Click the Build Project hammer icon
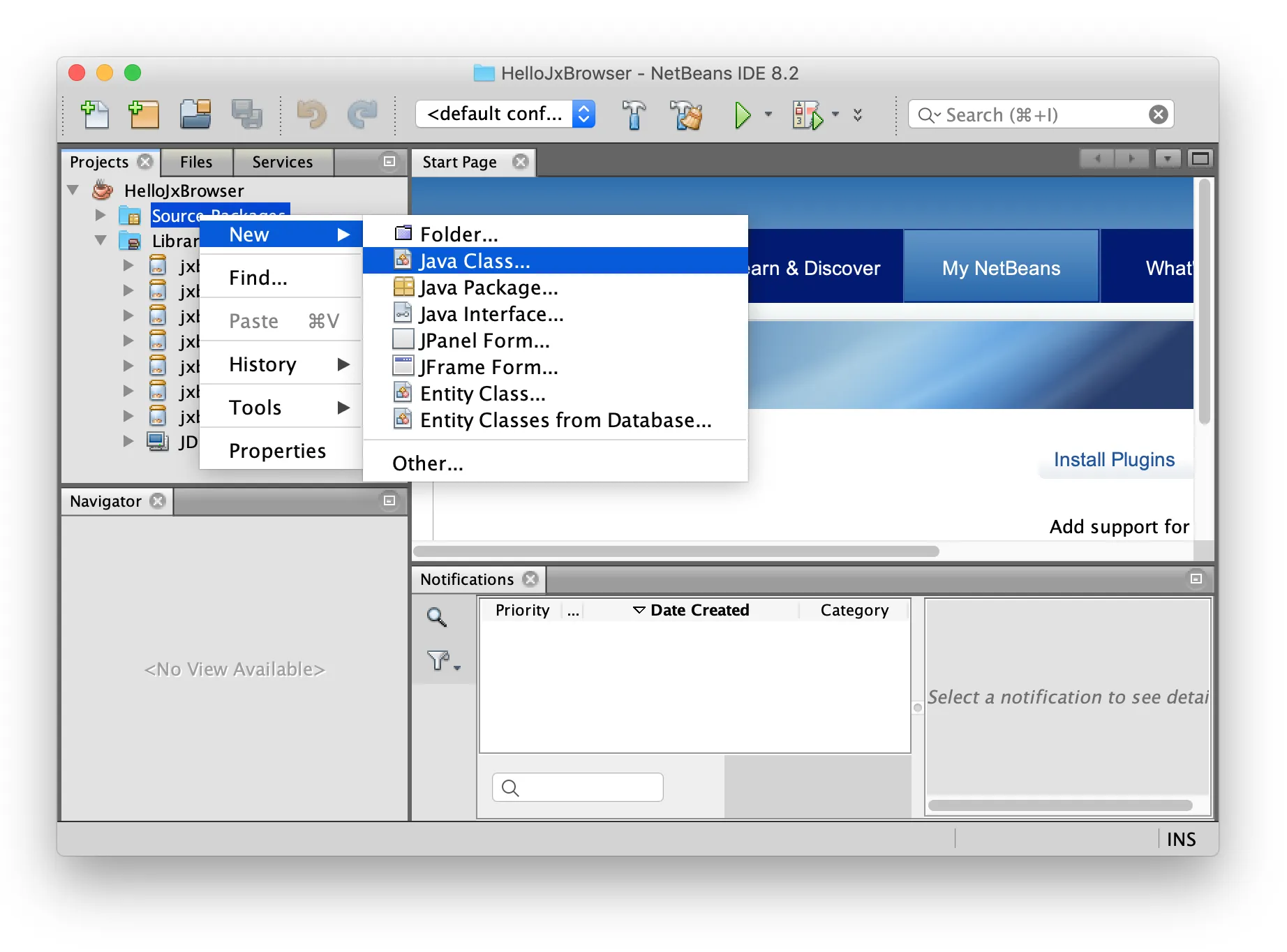Viewport: 1287px width, 952px height. pyautogui.click(x=634, y=114)
